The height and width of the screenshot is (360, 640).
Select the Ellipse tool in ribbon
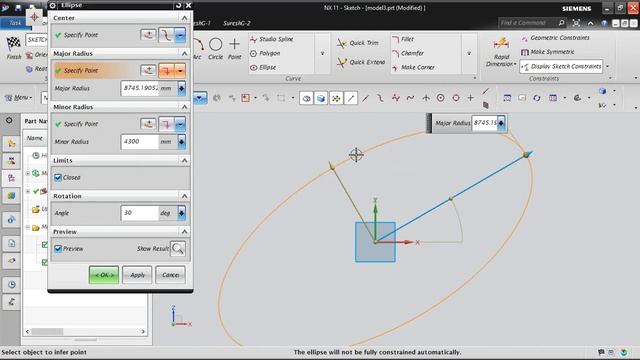[263, 67]
